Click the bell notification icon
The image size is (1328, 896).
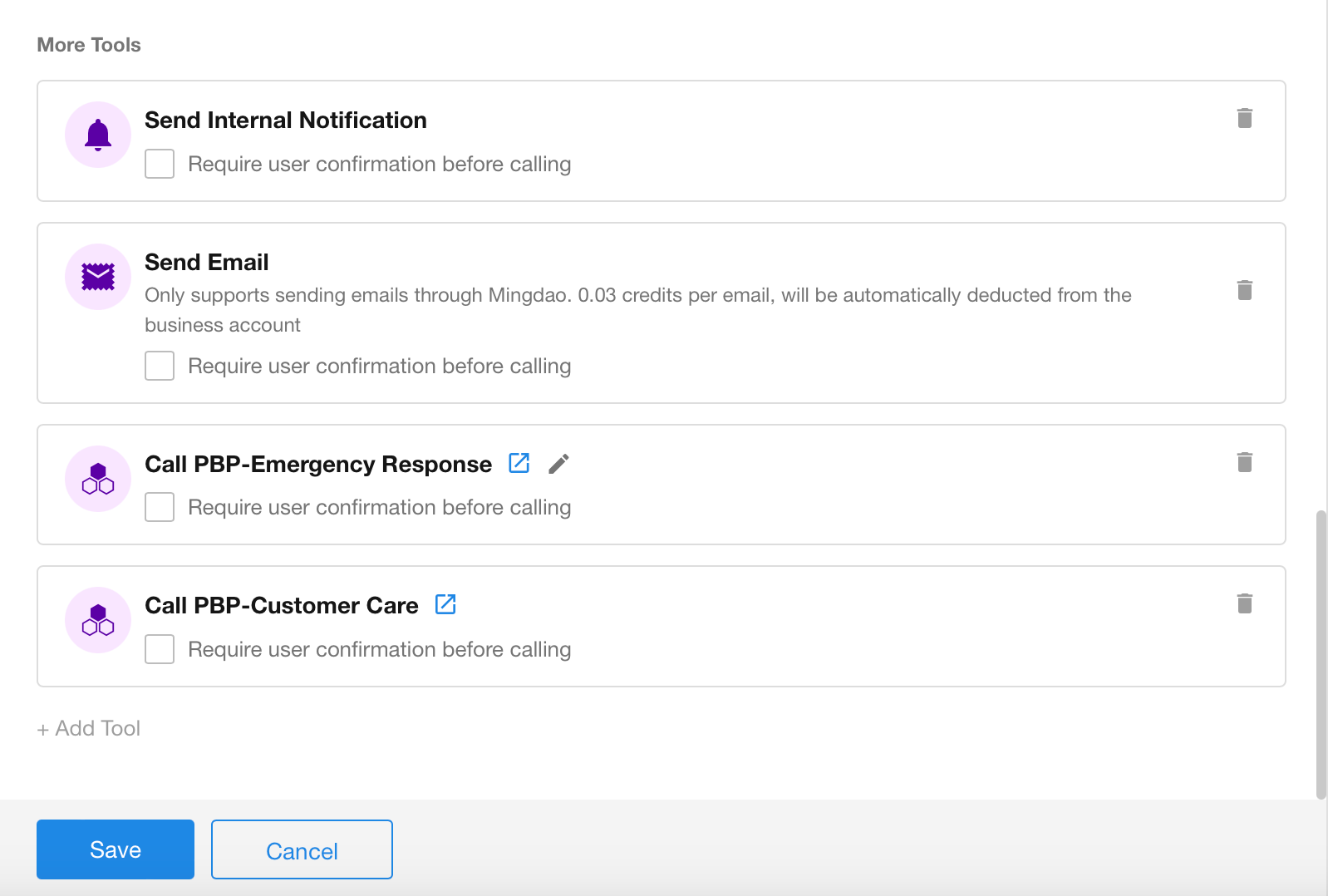point(98,135)
